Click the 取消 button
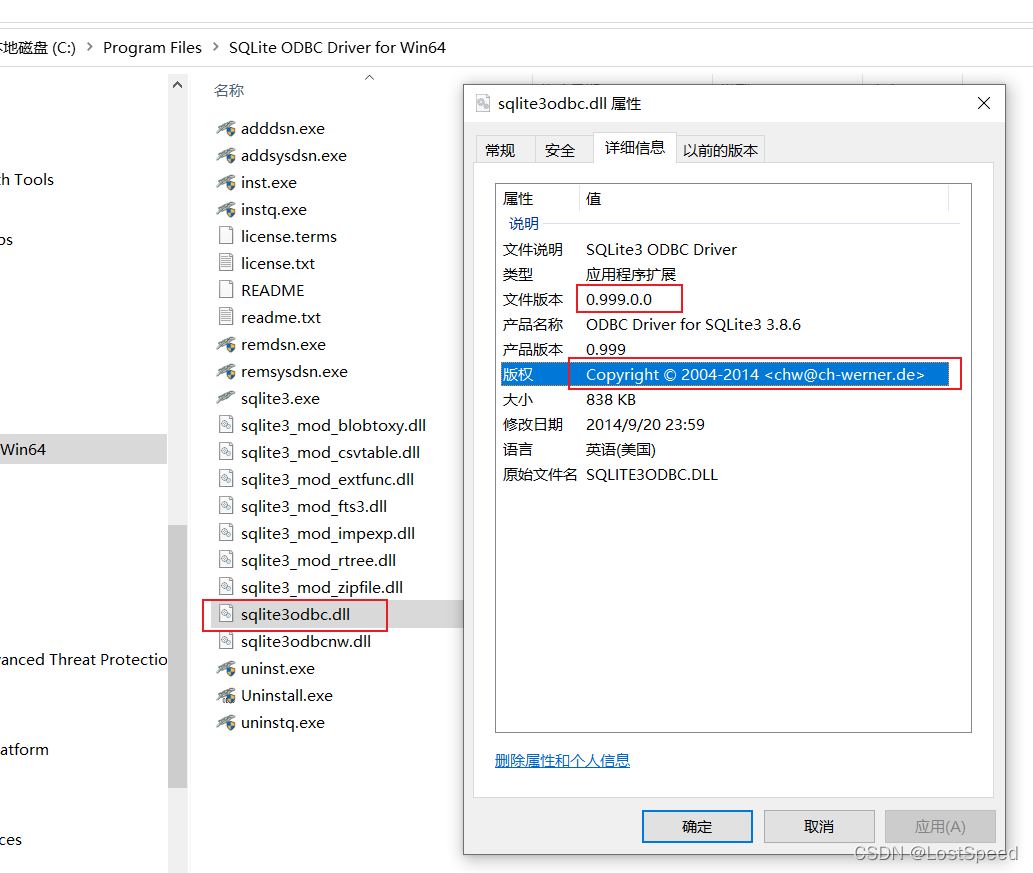Image resolution: width=1033 pixels, height=873 pixels. point(819,826)
